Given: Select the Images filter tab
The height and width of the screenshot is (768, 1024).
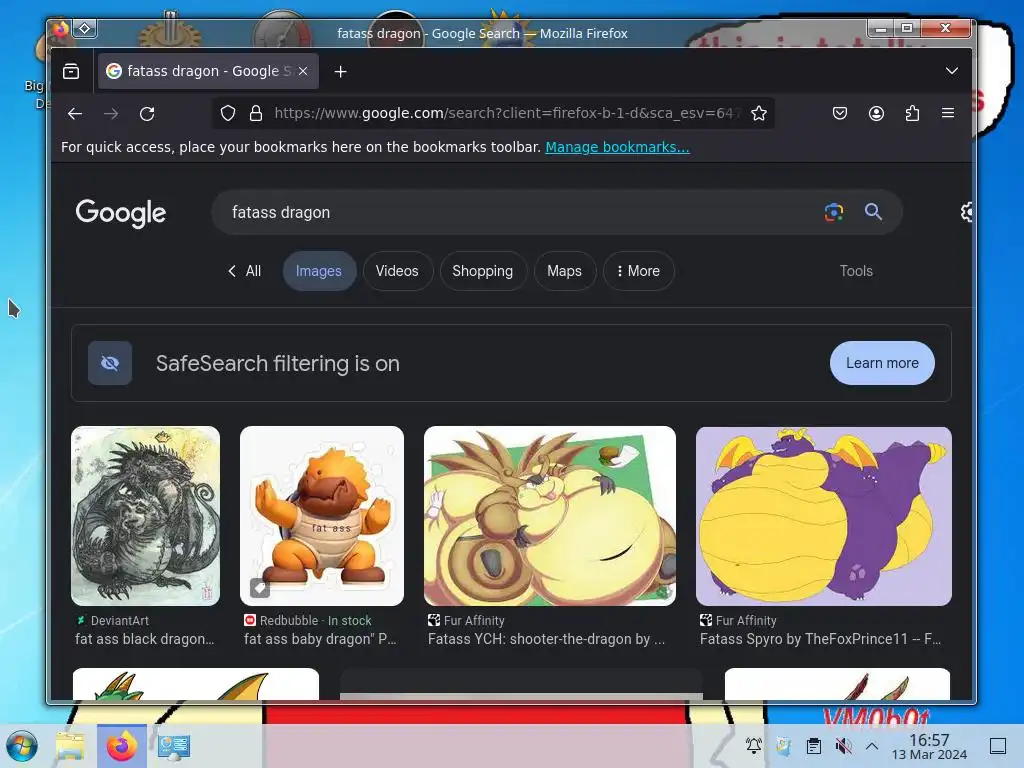Looking at the screenshot, I should [319, 271].
